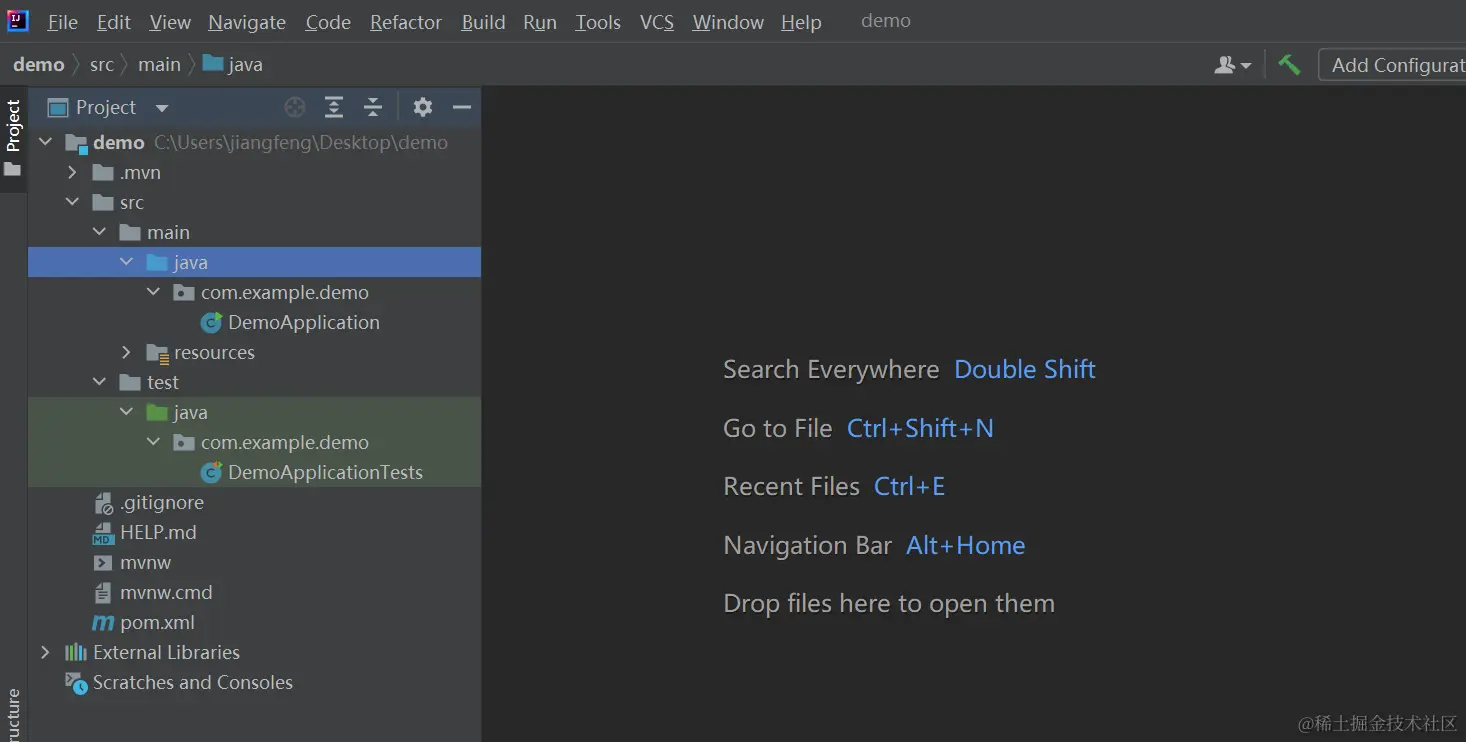Viewport: 1466px width, 742px height.
Task: Collapse all with the Collapse All icon
Action: tap(373, 107)
